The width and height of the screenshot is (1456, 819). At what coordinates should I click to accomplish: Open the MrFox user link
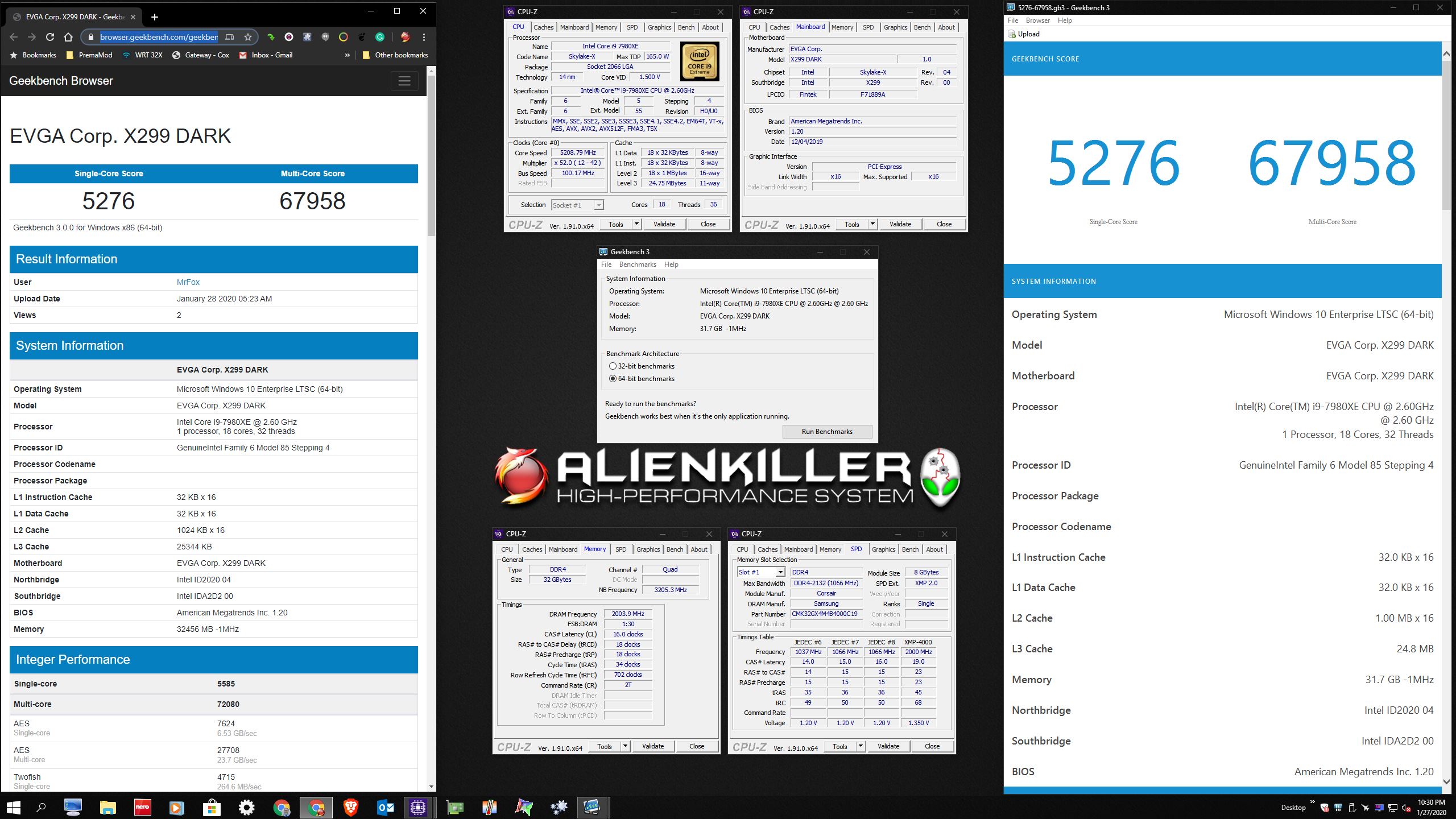[x=188, y=282]
